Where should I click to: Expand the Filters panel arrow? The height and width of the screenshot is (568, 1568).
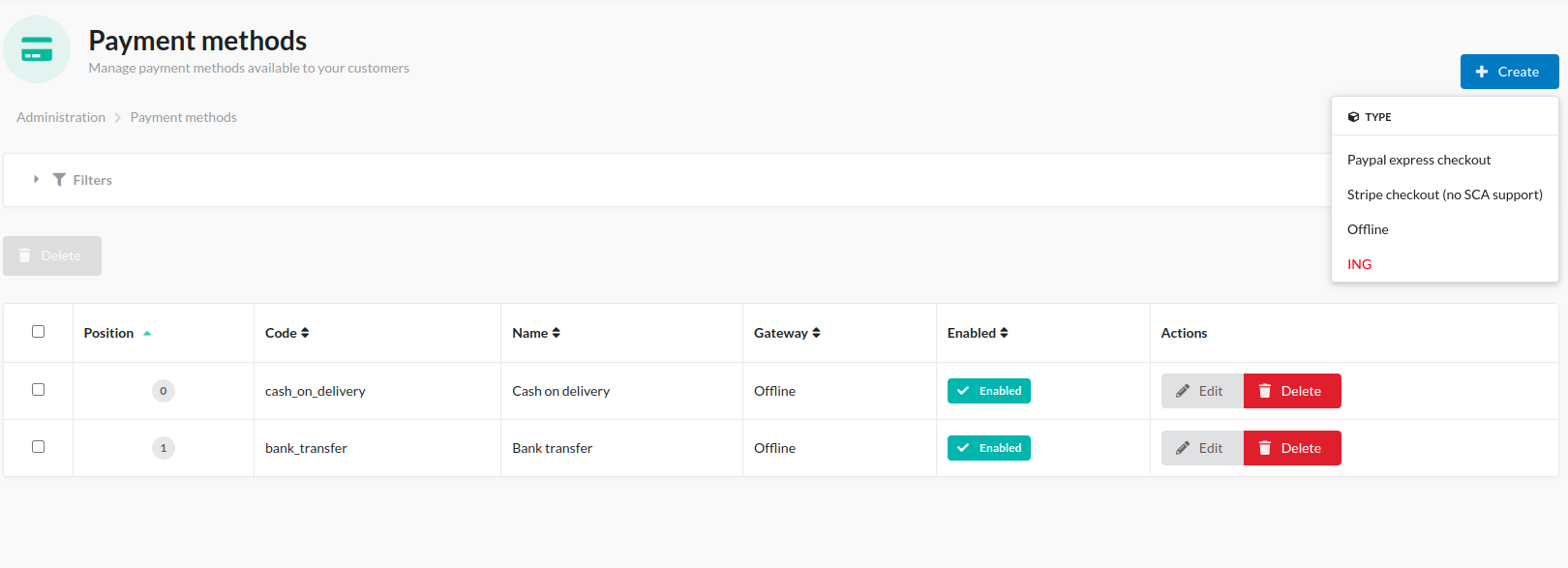36,180
